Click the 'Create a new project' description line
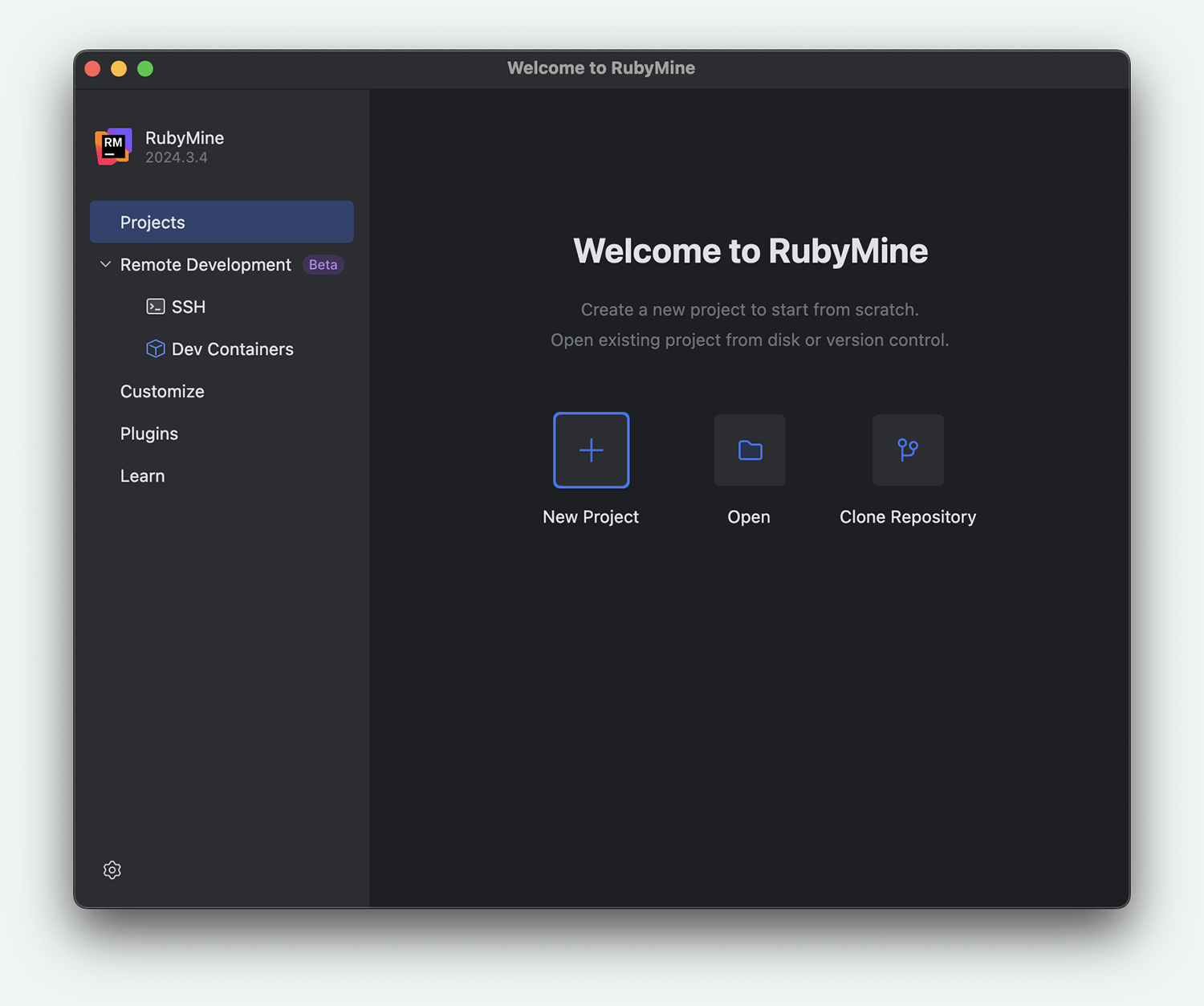Viewport: 1204px width, 1006px height. pyautogui.click(x=750, y=310)
